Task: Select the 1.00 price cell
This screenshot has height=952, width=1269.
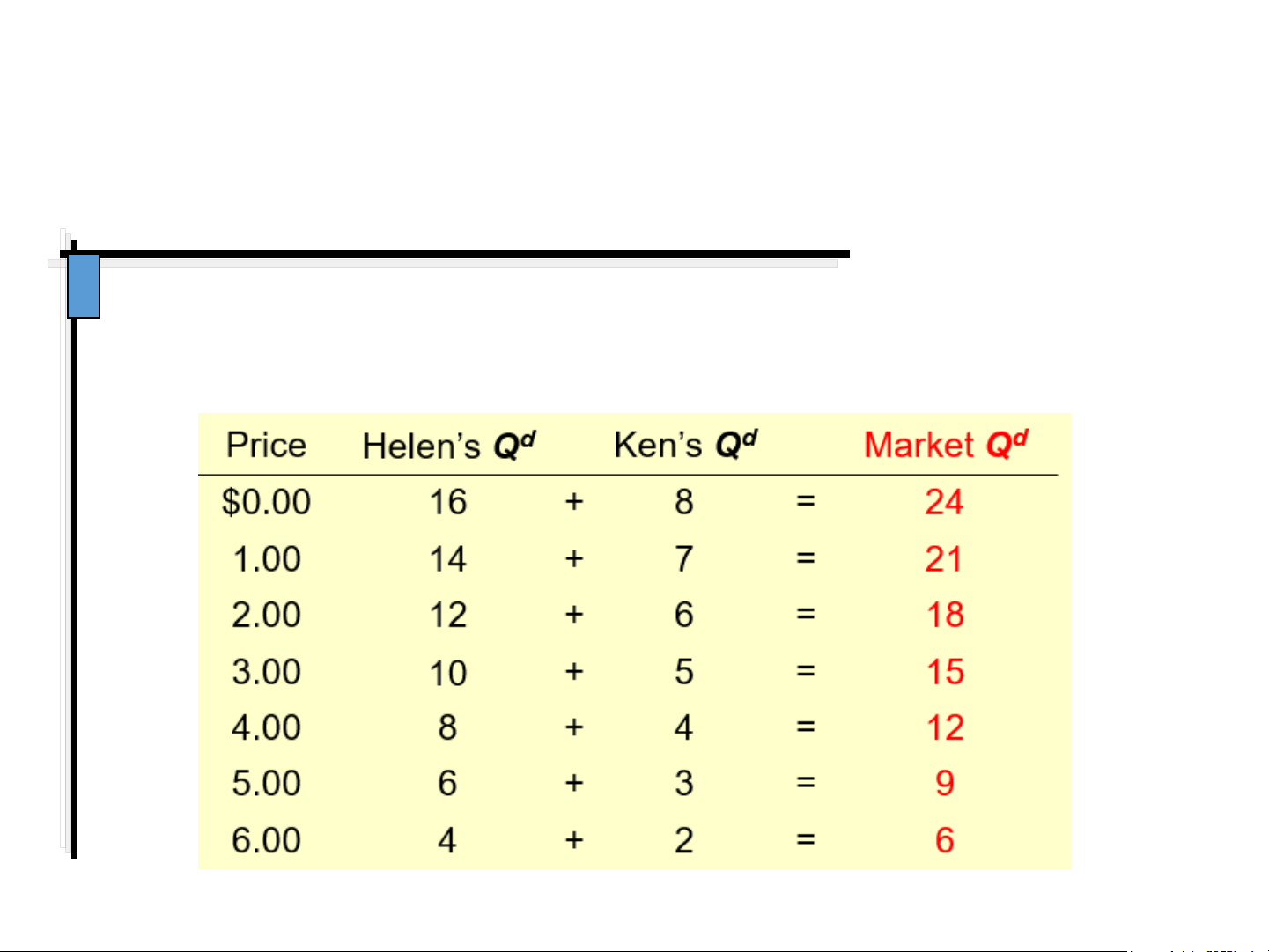Action: coord(266,559)
